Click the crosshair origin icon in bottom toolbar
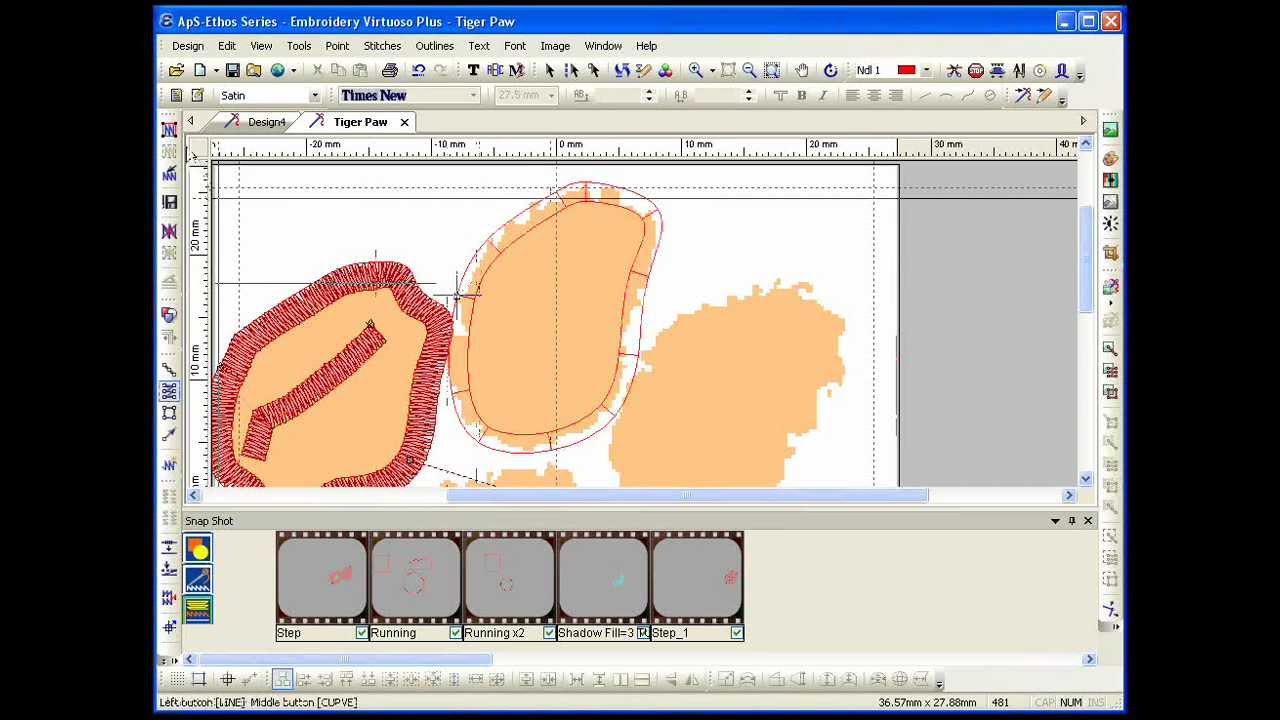This screenshot has height=720, width=1280. (x=227, y=680)
